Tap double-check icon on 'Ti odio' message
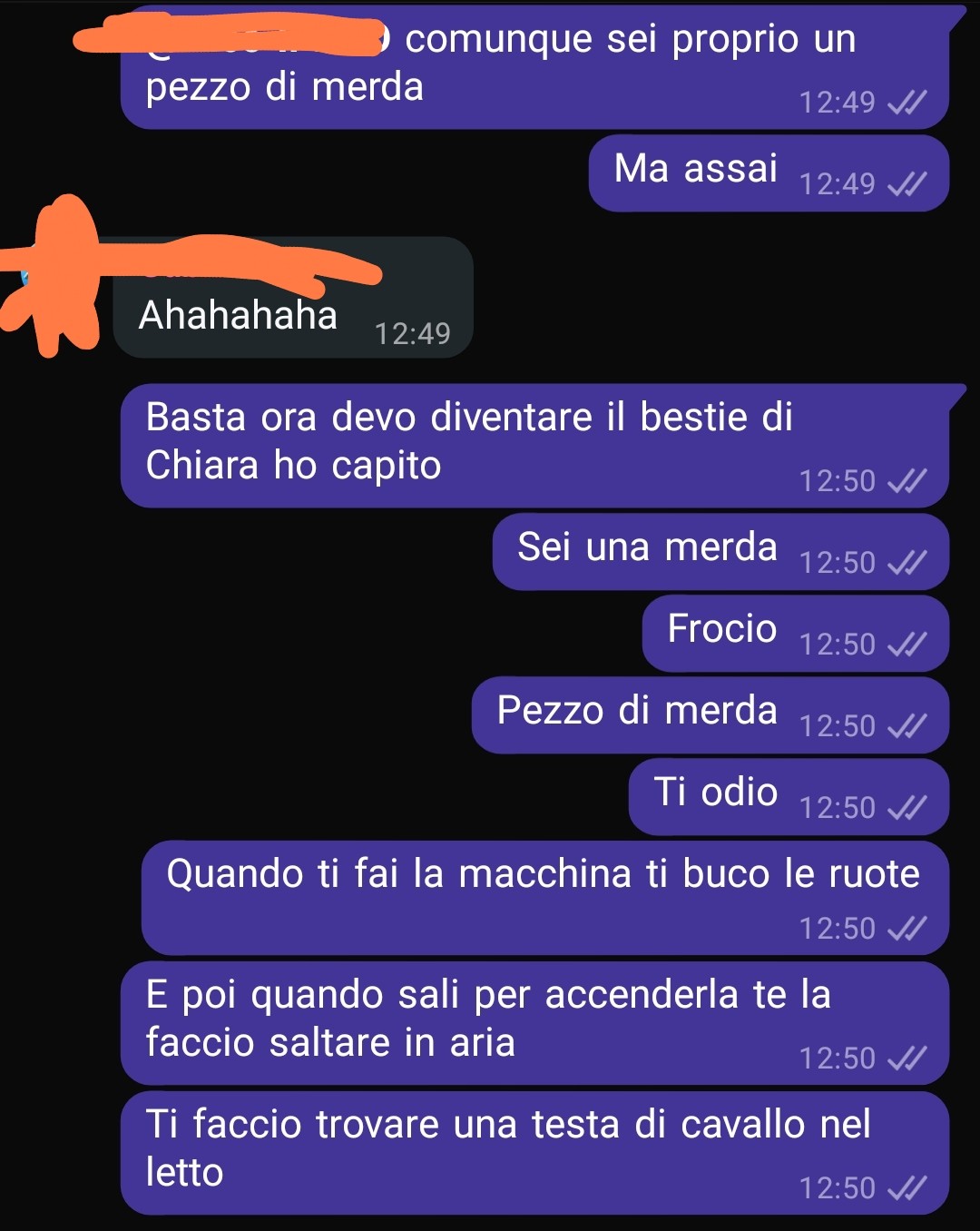The width and height of the screenshot is (980, 1231). 906,808
